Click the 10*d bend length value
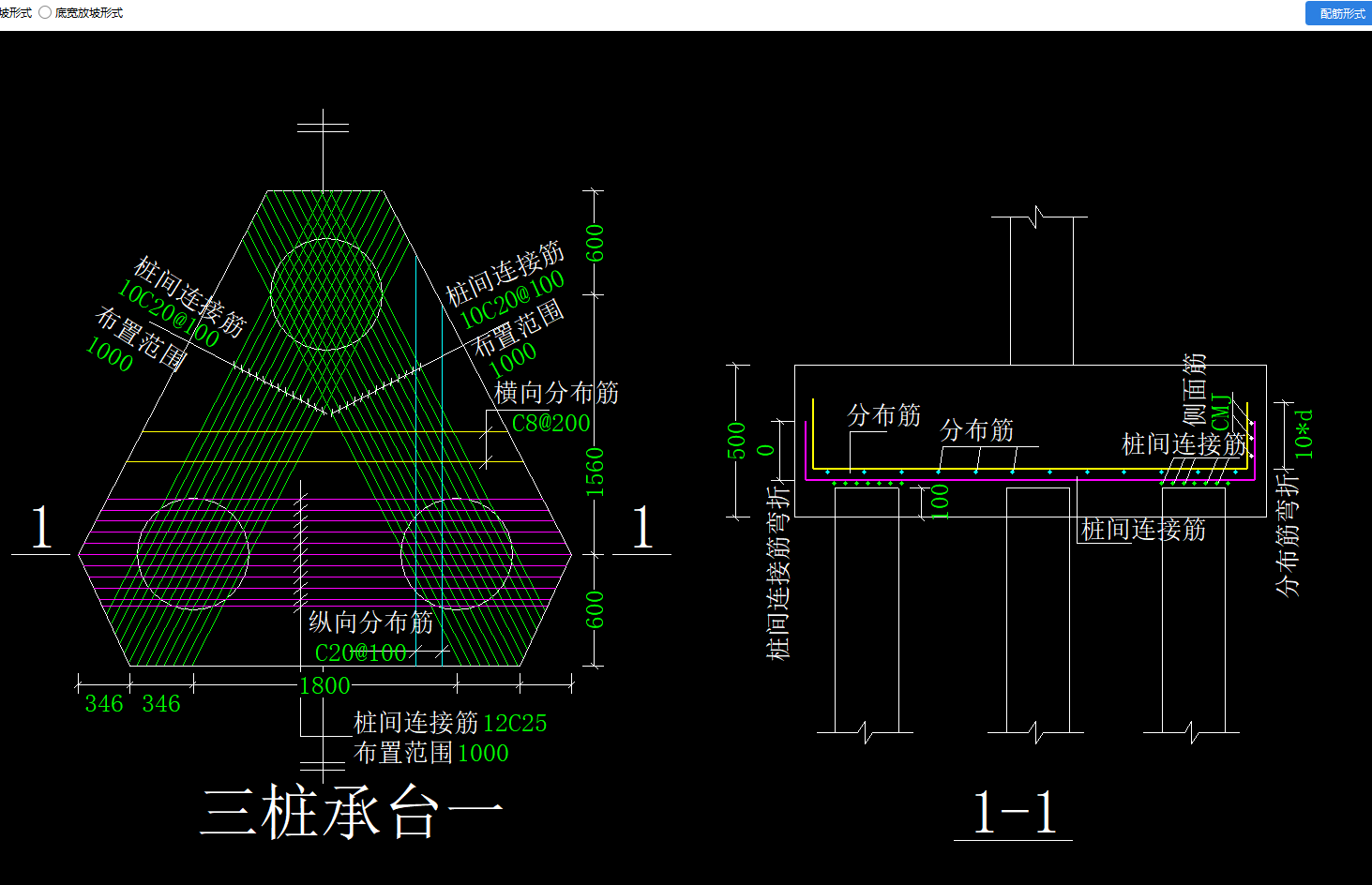 coord(1304,434)
